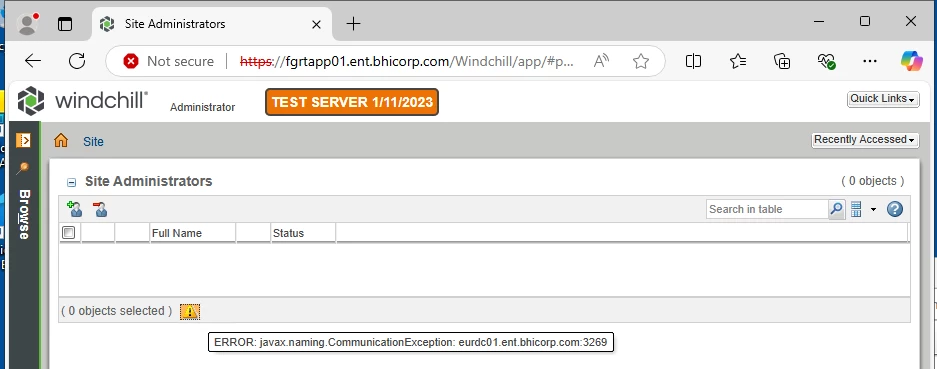
Task: Open the Quick Links dropdown
Action: pyautogui.click(x=883, y=99)
